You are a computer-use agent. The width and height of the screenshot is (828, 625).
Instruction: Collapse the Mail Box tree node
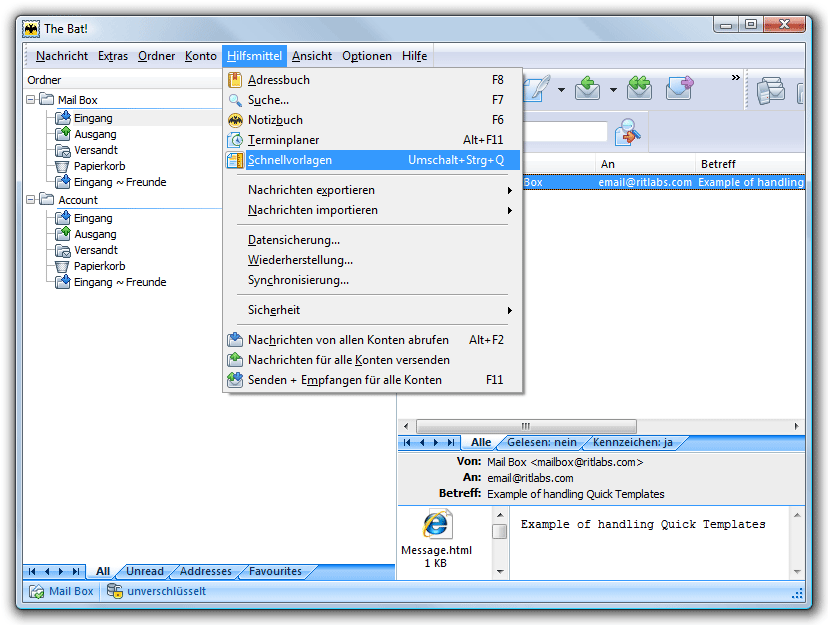(x=31, y=99)
